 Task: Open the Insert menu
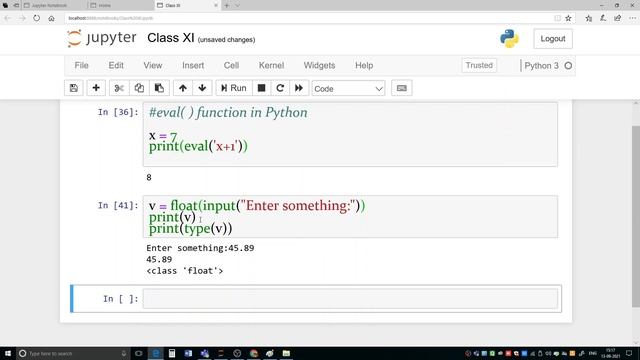pos(193,65)
